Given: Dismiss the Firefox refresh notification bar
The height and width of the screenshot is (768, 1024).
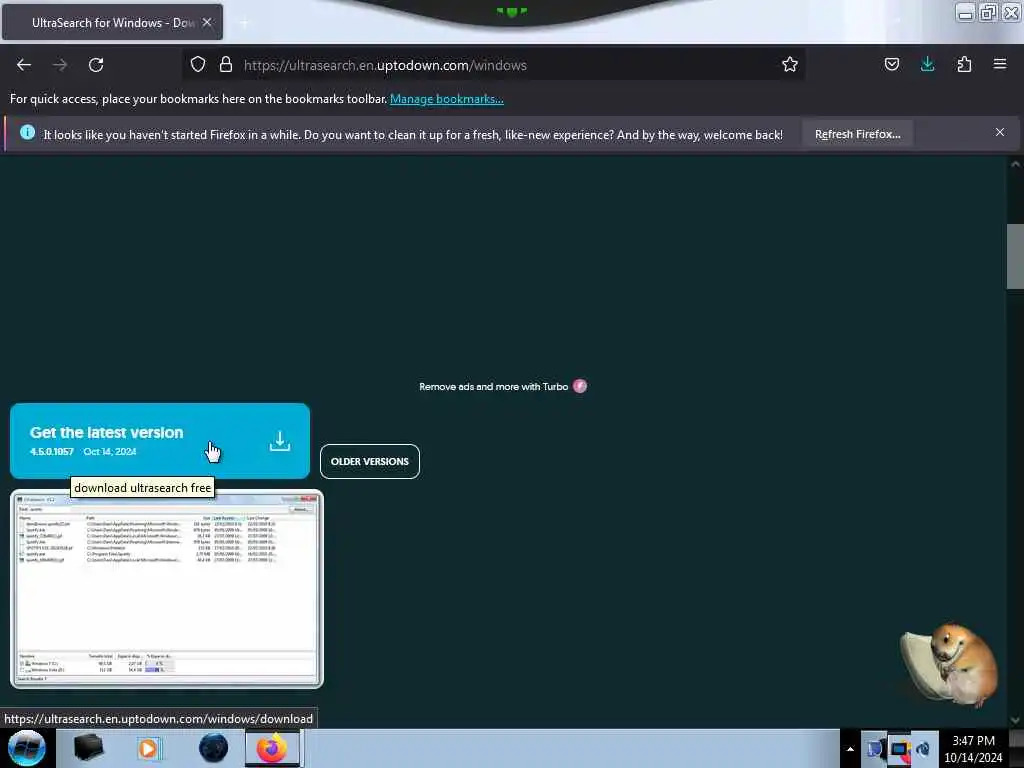Looking at the screenshot, I should pyautogui.click(x=999, y=133).
